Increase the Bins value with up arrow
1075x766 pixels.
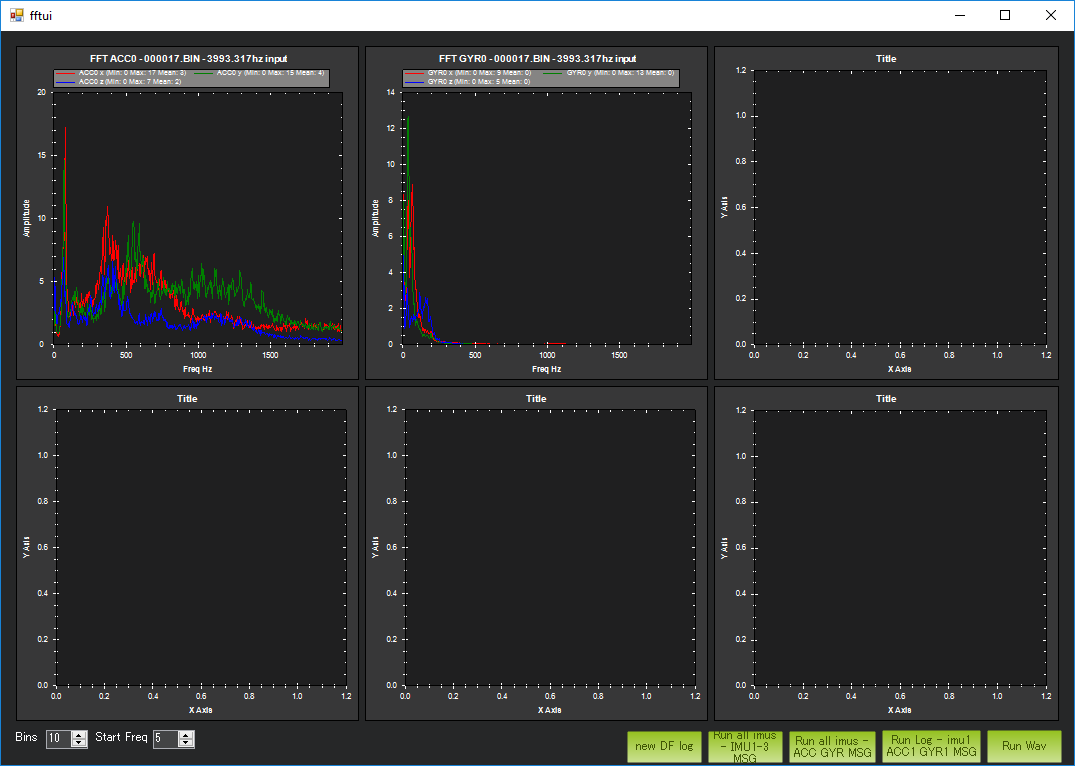[80, 735]
